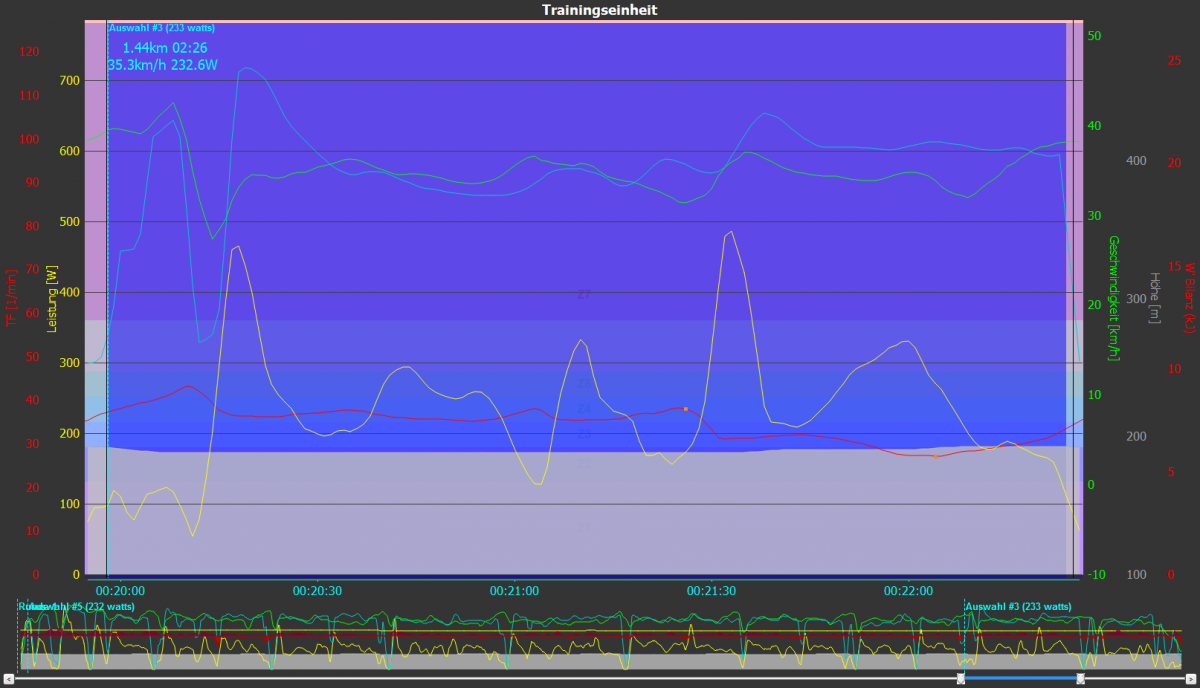
Task: Click the left scroll arrow of the range bar
Action: (9, 679)
